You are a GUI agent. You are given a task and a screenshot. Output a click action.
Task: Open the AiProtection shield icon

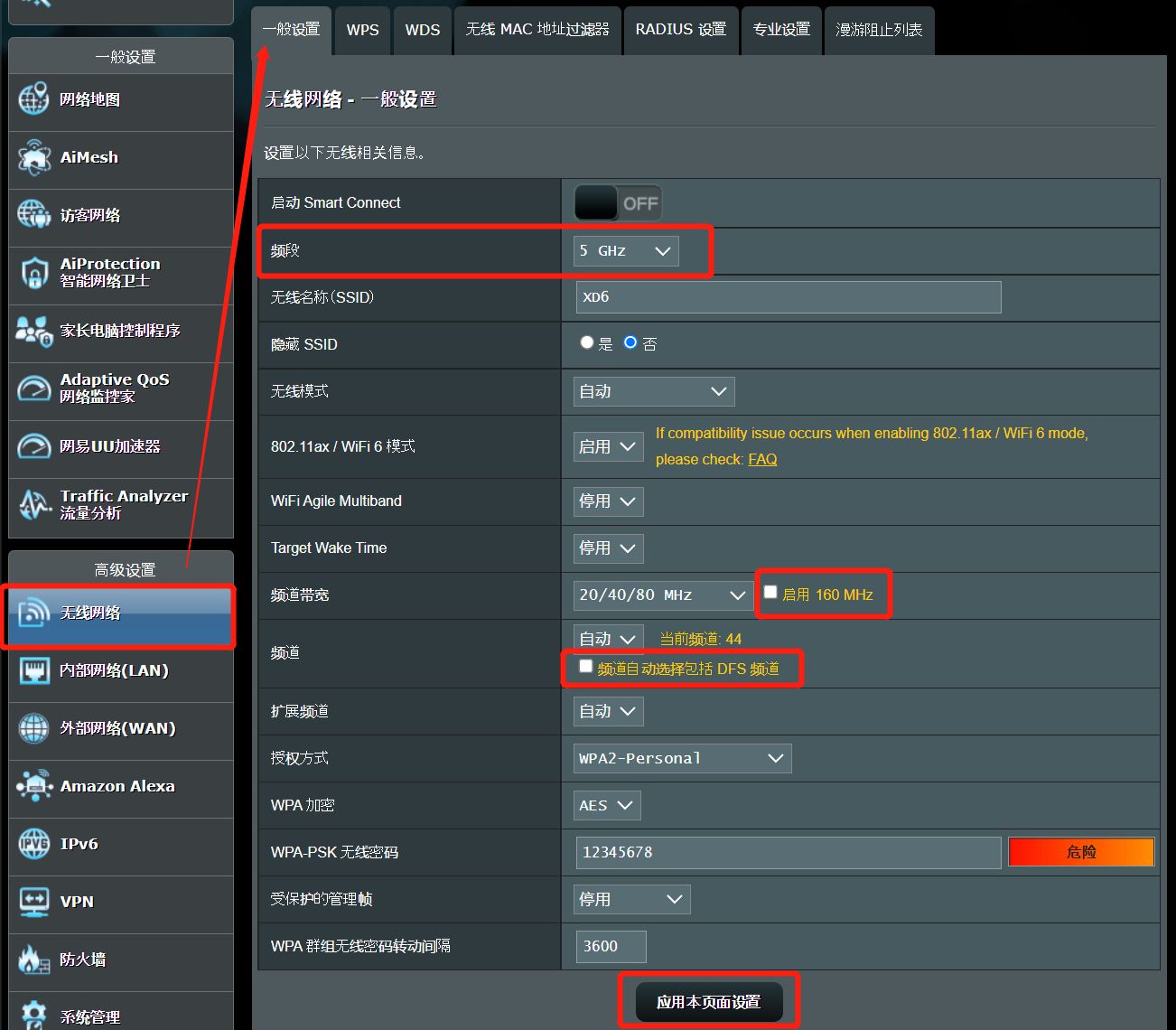click(33, 273)
